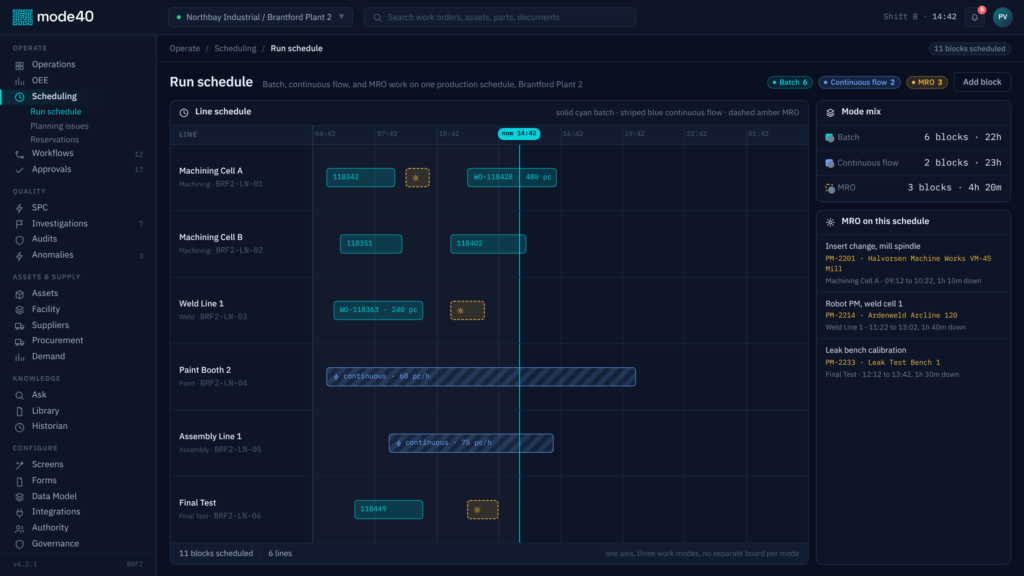Open the Northbay Industrial plant selector dropdown

(260, 17)
